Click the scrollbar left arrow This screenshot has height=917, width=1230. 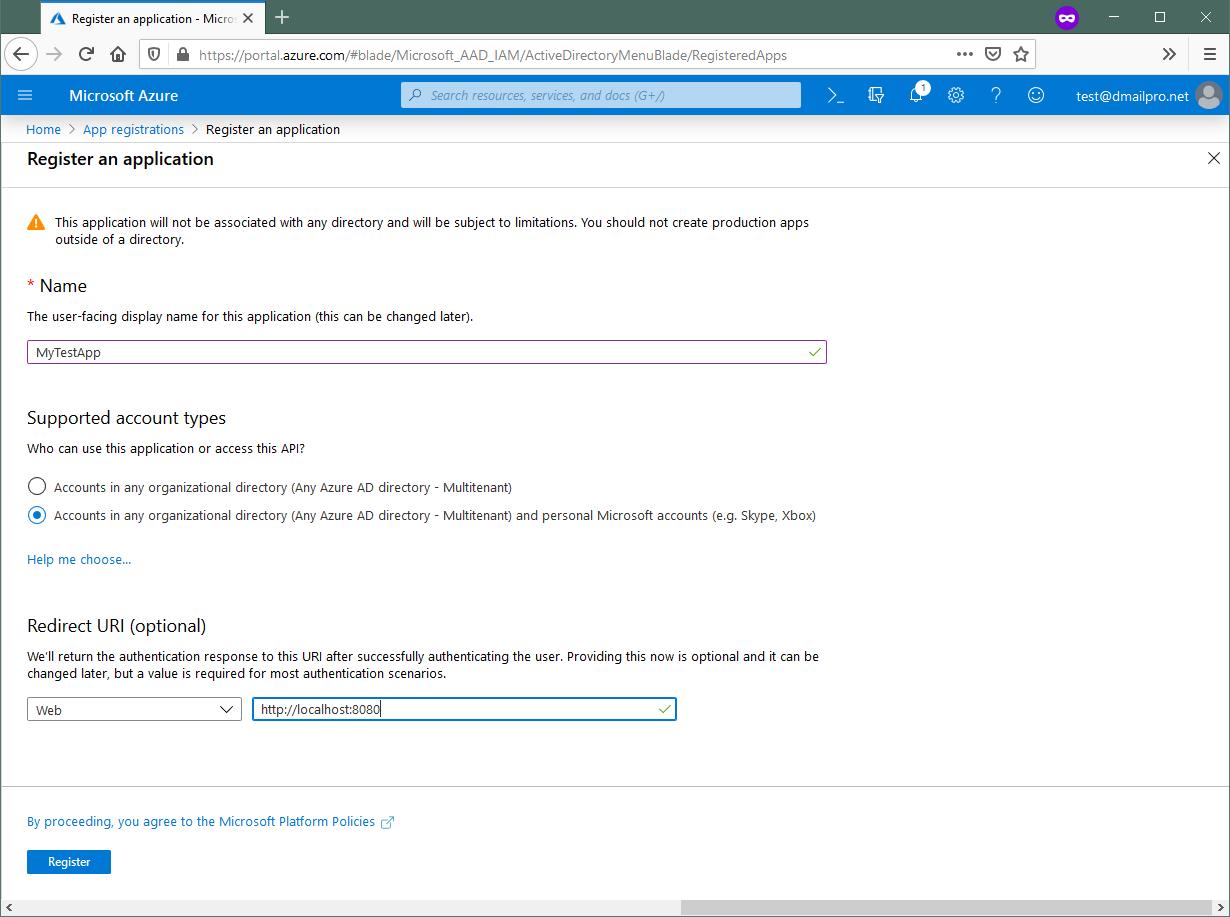(x=9, y=907)
